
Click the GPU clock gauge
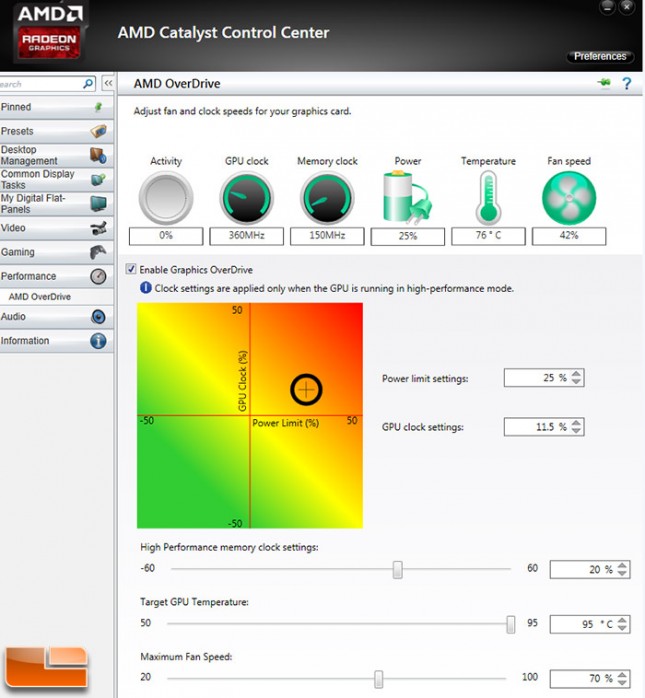[247, 198]
